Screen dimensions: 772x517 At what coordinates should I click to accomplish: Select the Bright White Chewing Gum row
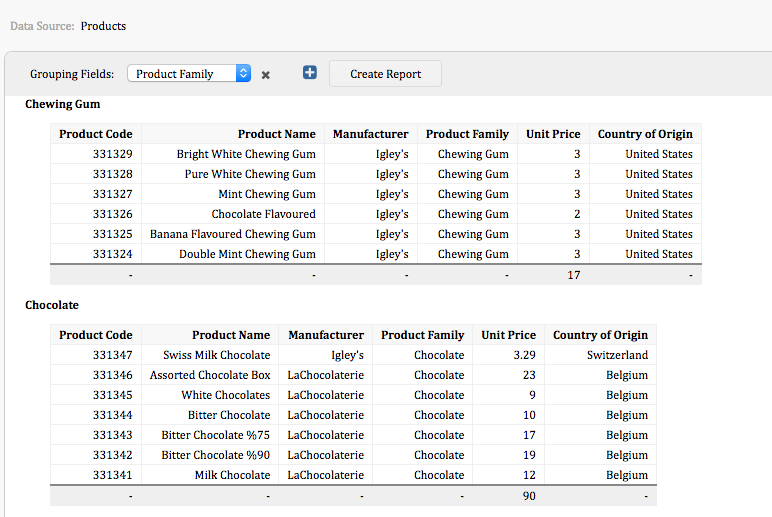(x=376, y=154)
